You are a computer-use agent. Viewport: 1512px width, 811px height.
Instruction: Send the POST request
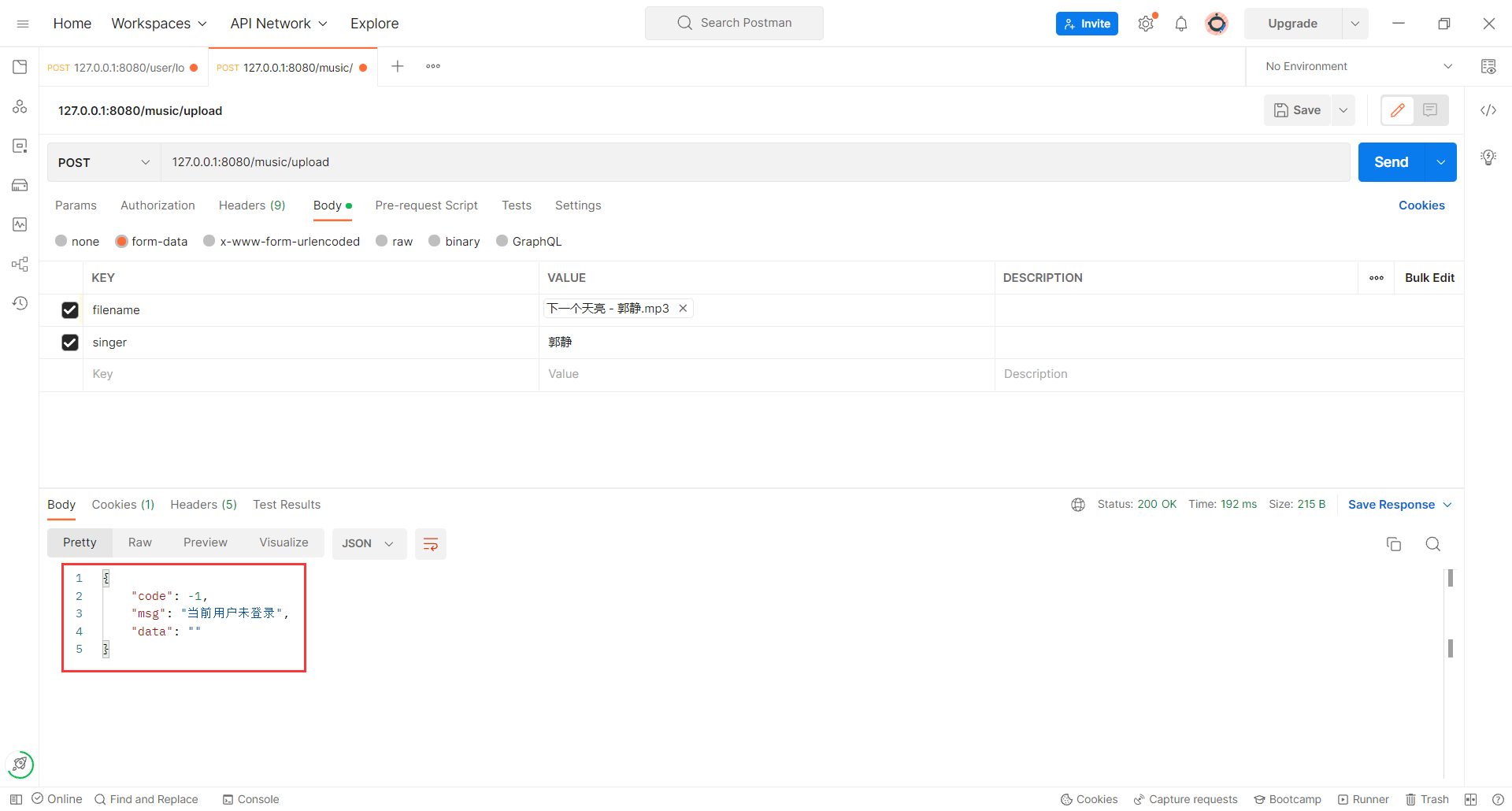[x=1392, y=162]
